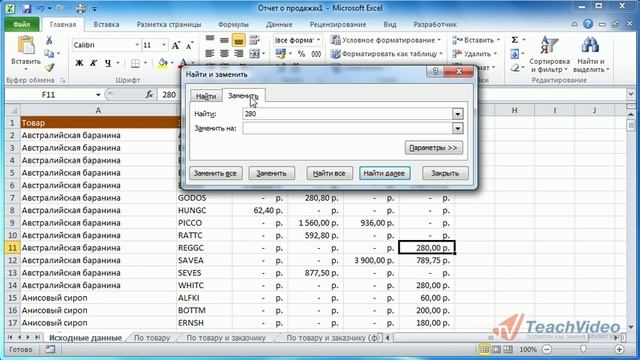This screenshot has width=640, height=360.
Task: Toggle Underline (Ч) formatting
Action: (x=108, y=63)
